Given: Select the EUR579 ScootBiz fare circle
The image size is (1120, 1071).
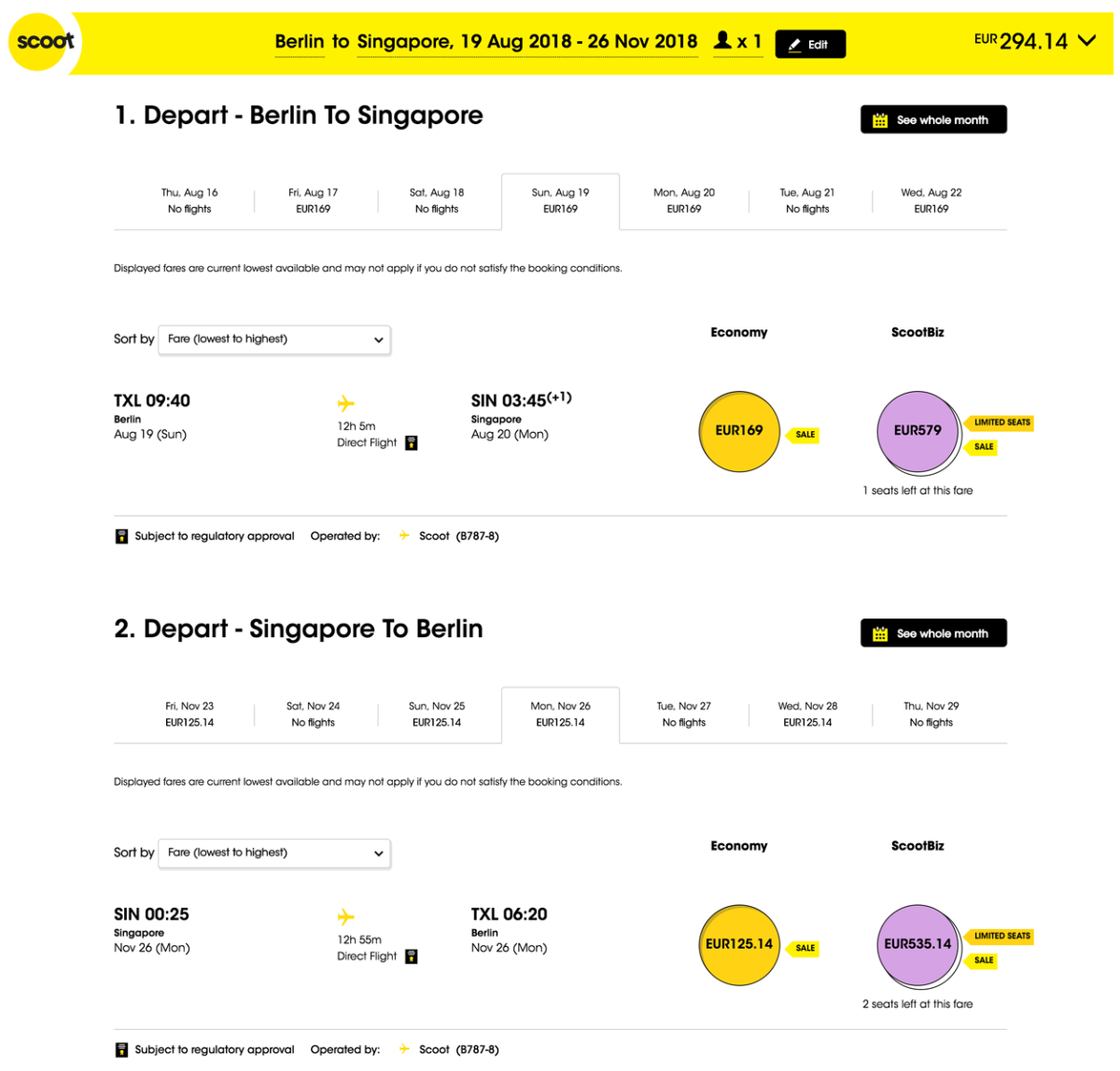Looking at the screenshot, I should (x=917, y=431).
